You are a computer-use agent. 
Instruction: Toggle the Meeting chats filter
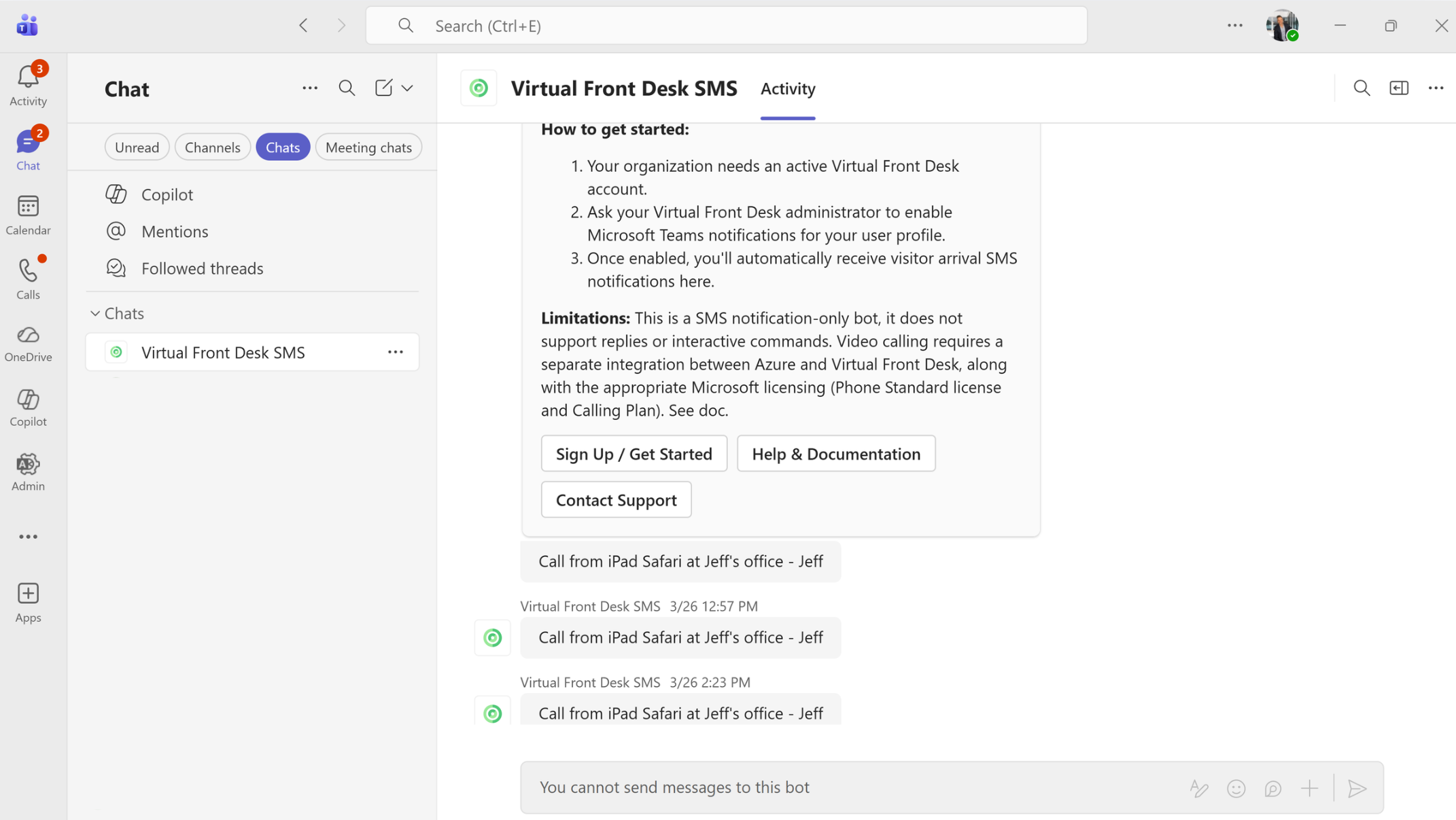368,147
